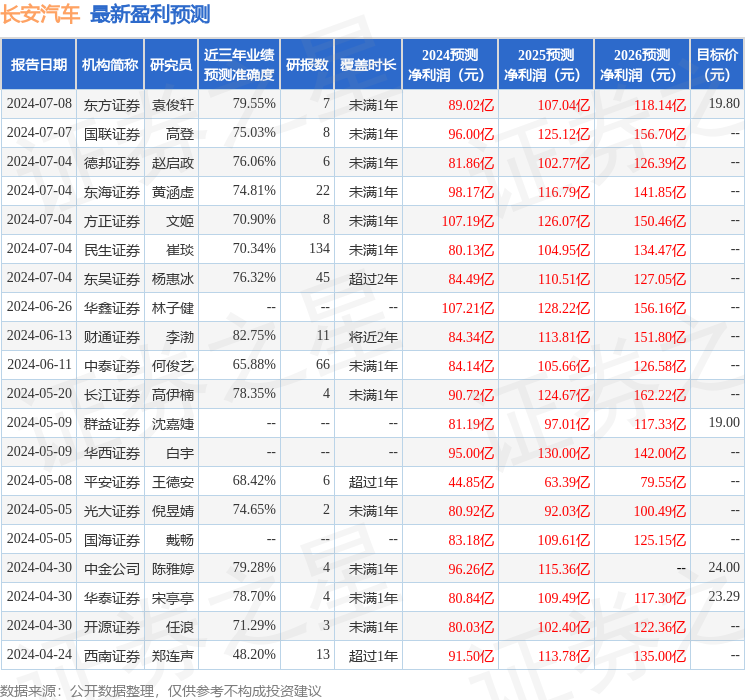Click the 研报数 column header
This screenshot has width=745, height=700.
pyautogui.click(x=307, y=64)
